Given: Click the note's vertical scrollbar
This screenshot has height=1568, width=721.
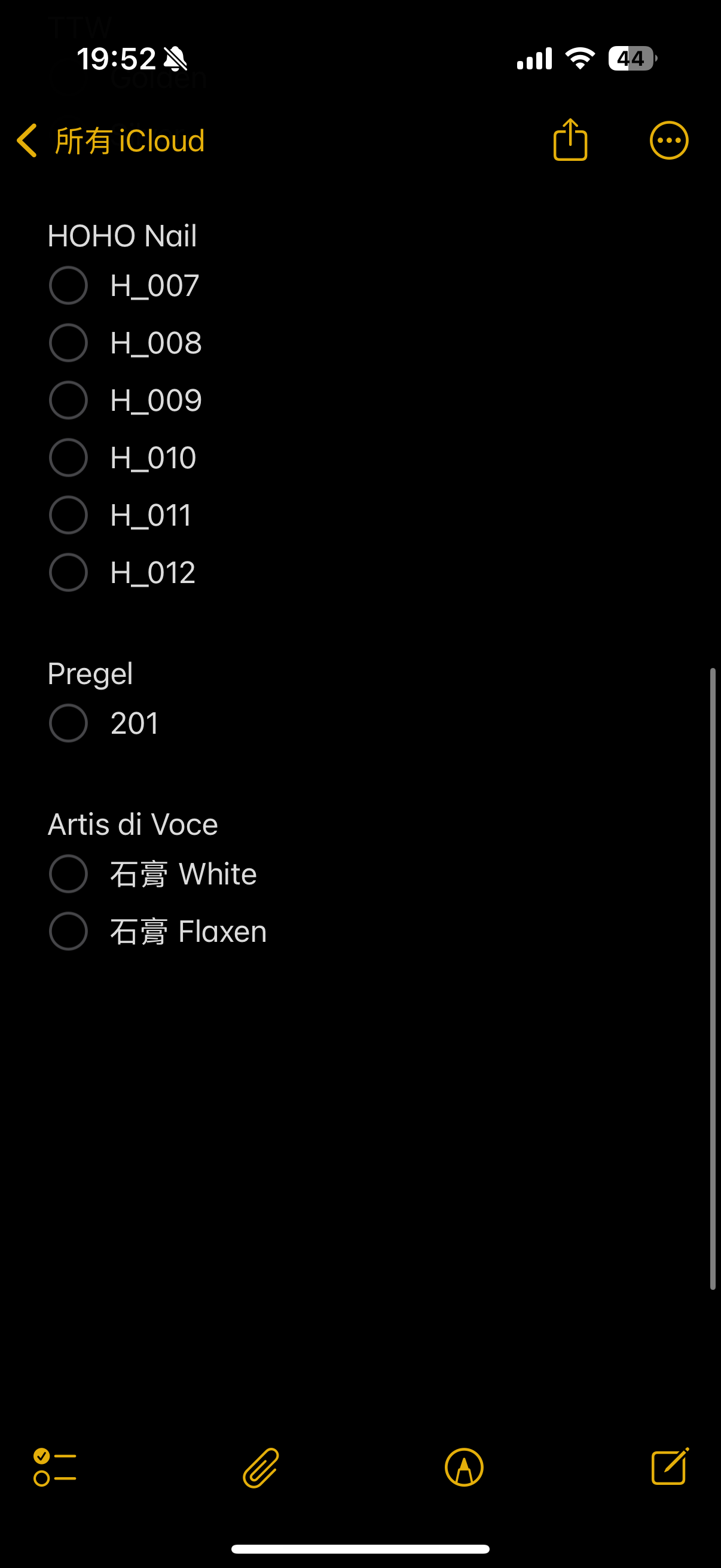Looking at the screenshot, I should click(713, 979).
